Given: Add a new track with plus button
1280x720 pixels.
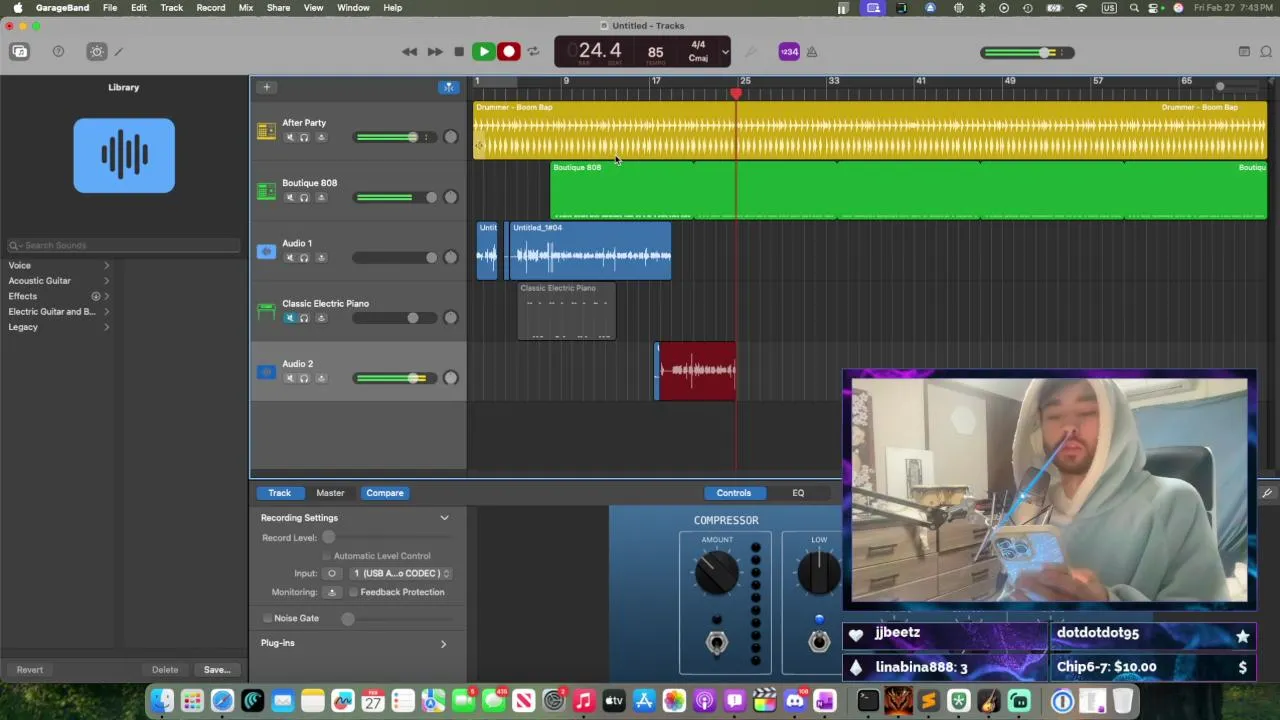Looking at the screenshot, I should [266, 87].
